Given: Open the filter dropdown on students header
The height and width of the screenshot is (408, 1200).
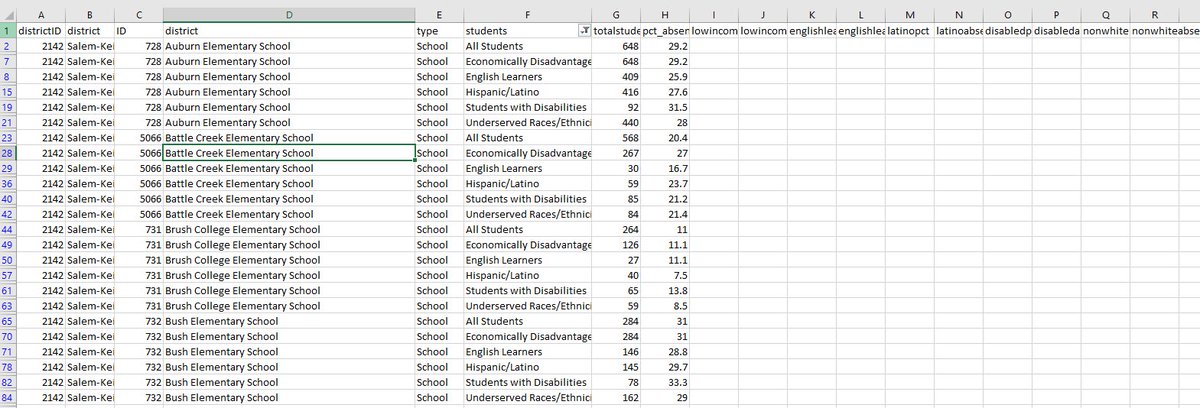Looking at the screenshot, I should coord(584,32).
